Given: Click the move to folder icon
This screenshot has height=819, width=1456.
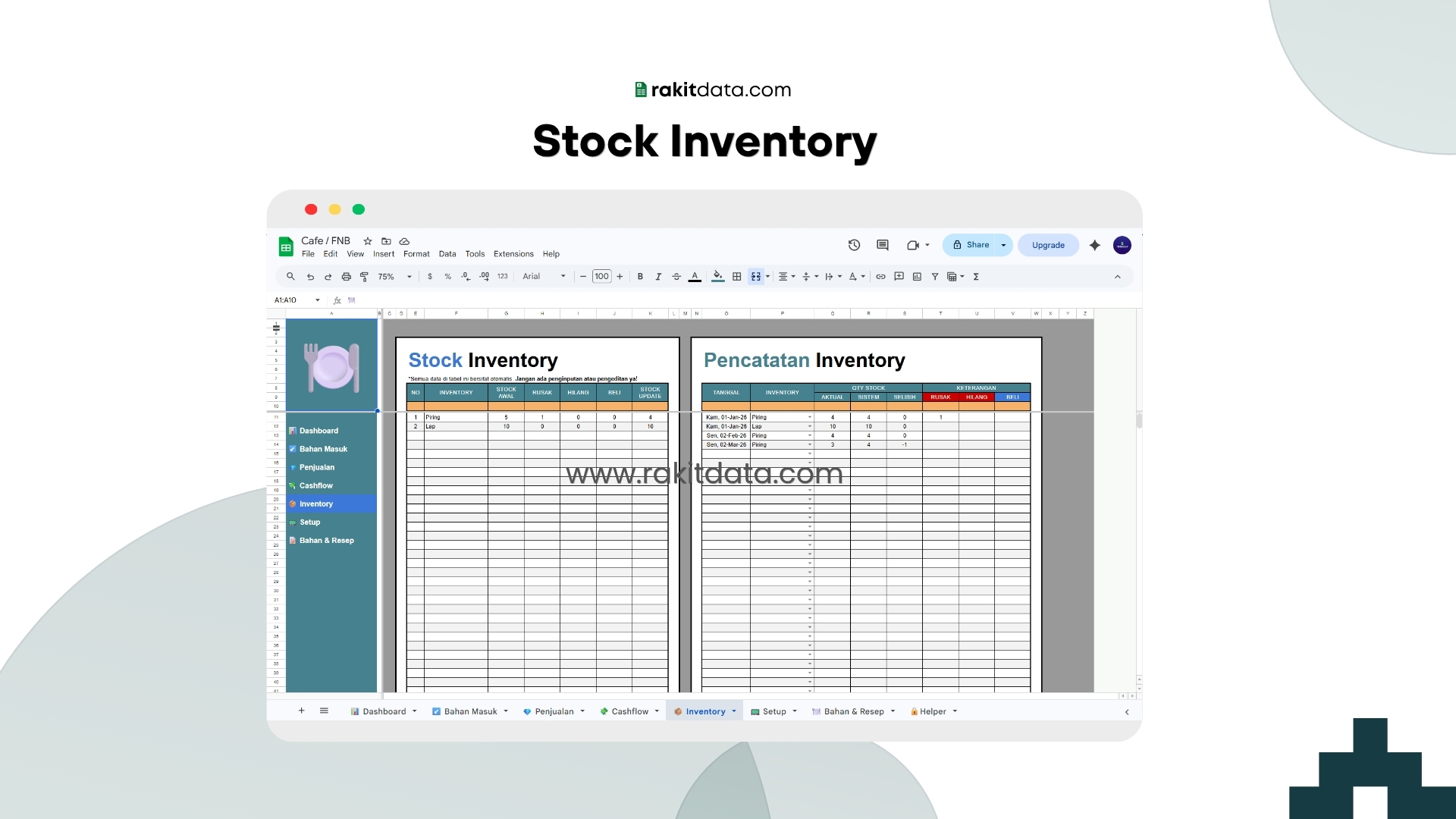Looking at the screenshot, I should point(386,241).
